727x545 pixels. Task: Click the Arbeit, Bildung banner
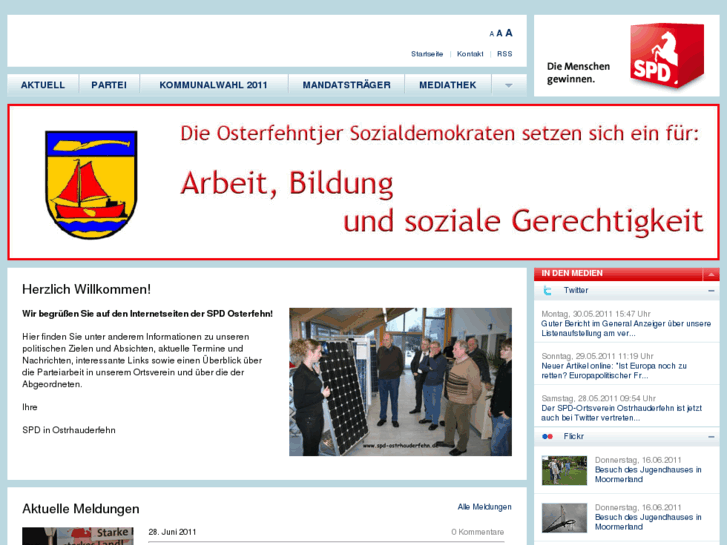click(364, 182)
